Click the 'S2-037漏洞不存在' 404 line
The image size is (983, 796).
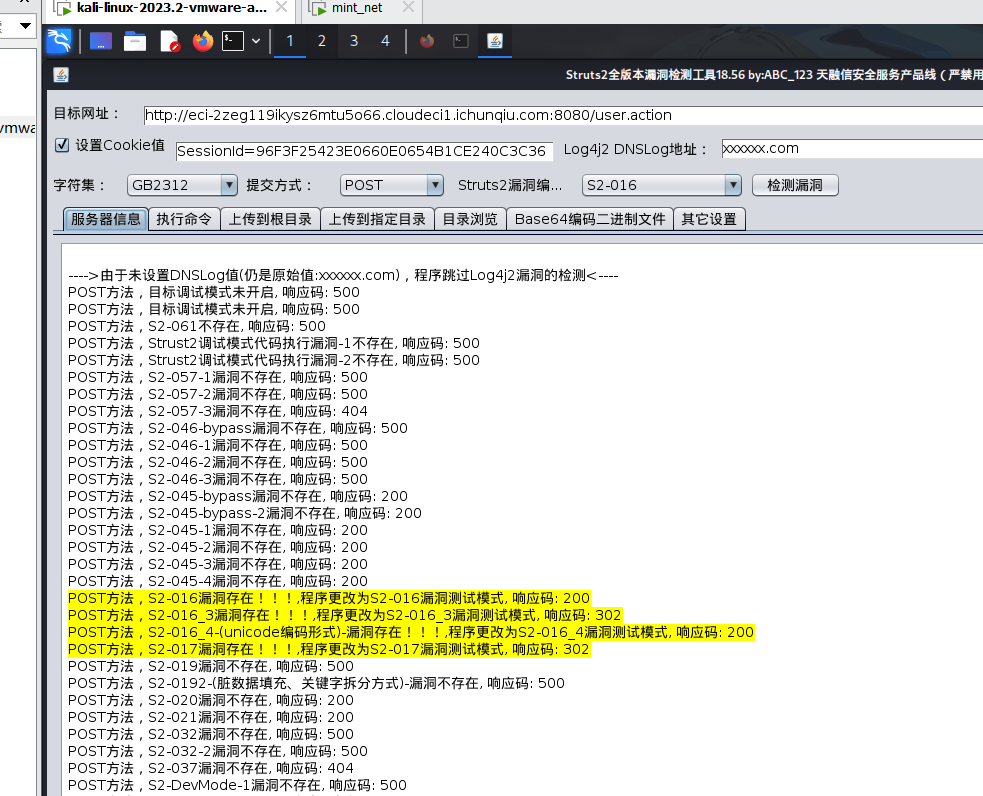click(x=211, y=768)
